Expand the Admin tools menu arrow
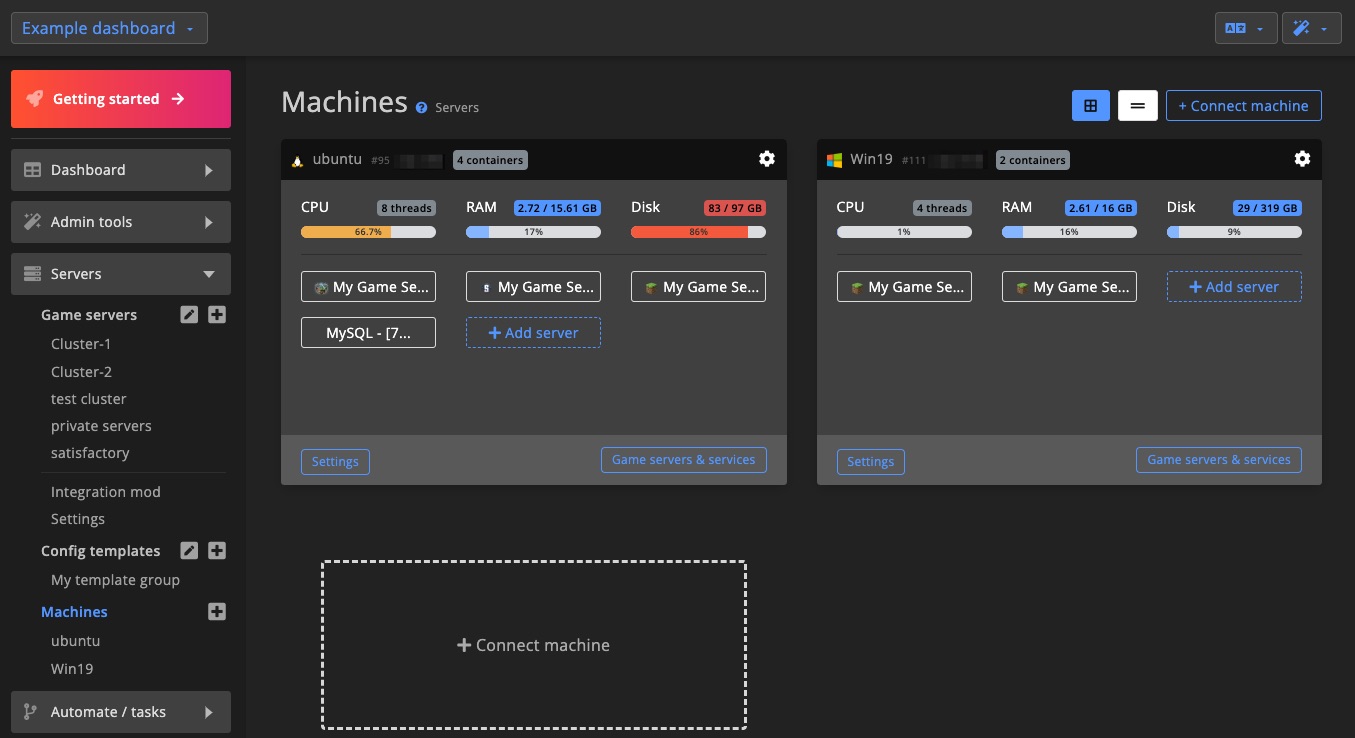 (x=209, y=222)
